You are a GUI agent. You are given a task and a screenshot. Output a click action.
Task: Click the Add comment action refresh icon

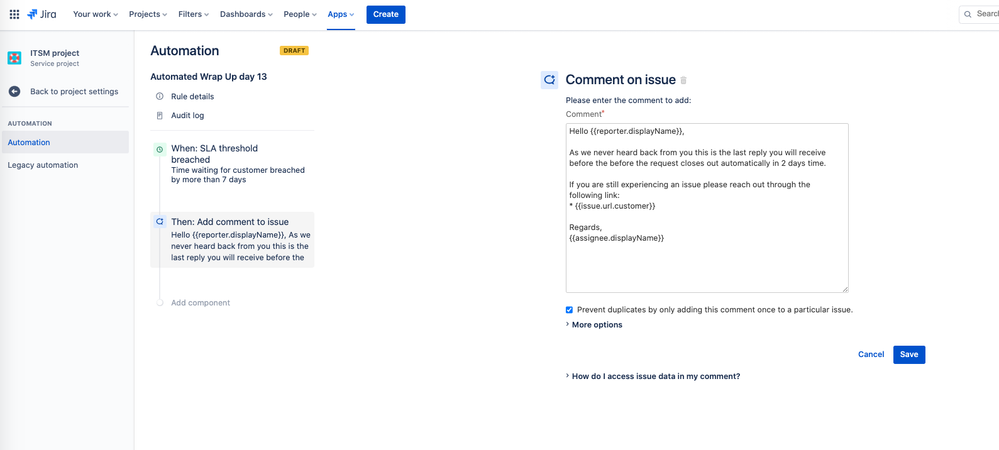[x=160, y=222]
